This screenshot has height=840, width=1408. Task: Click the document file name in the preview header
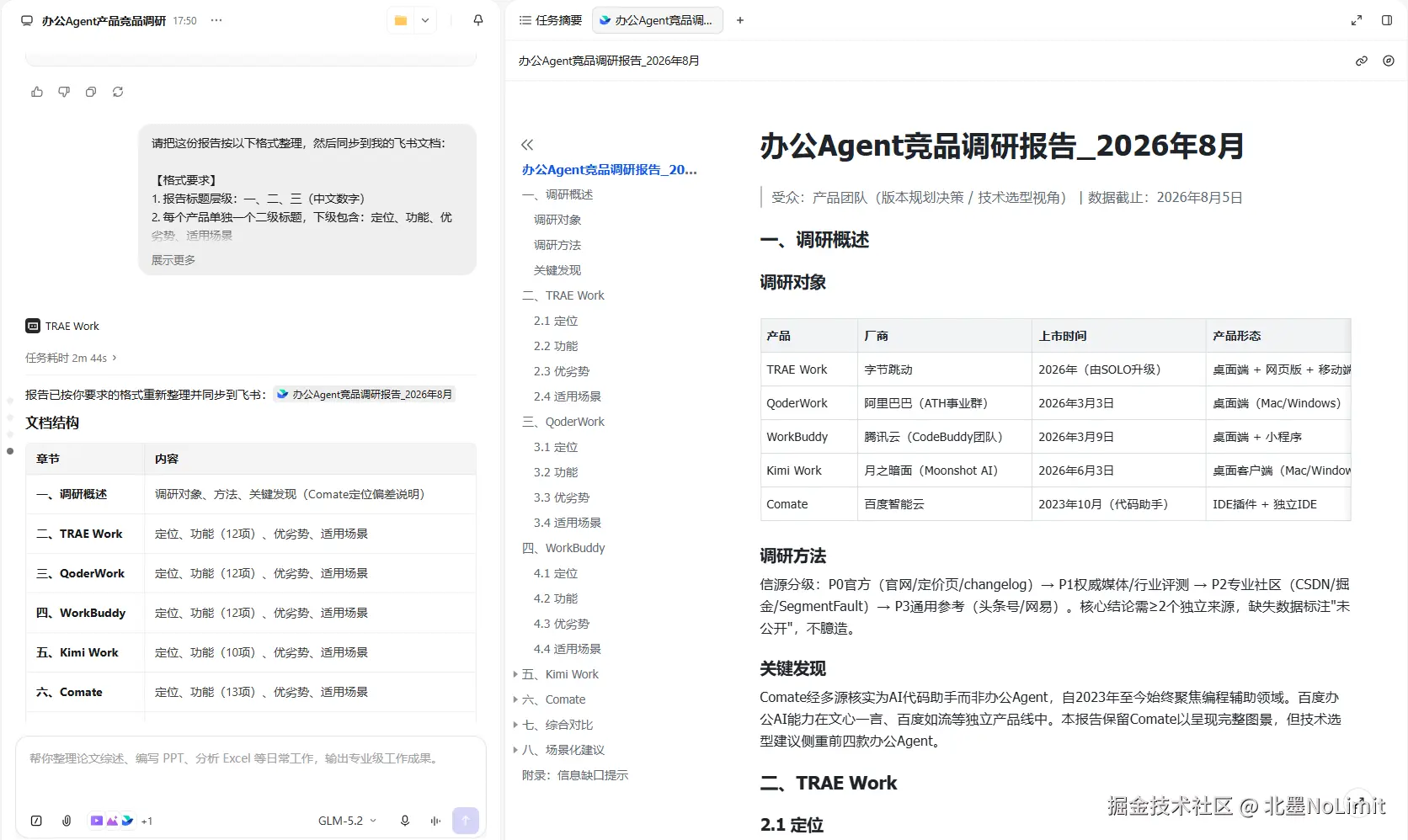pos(609,61)
